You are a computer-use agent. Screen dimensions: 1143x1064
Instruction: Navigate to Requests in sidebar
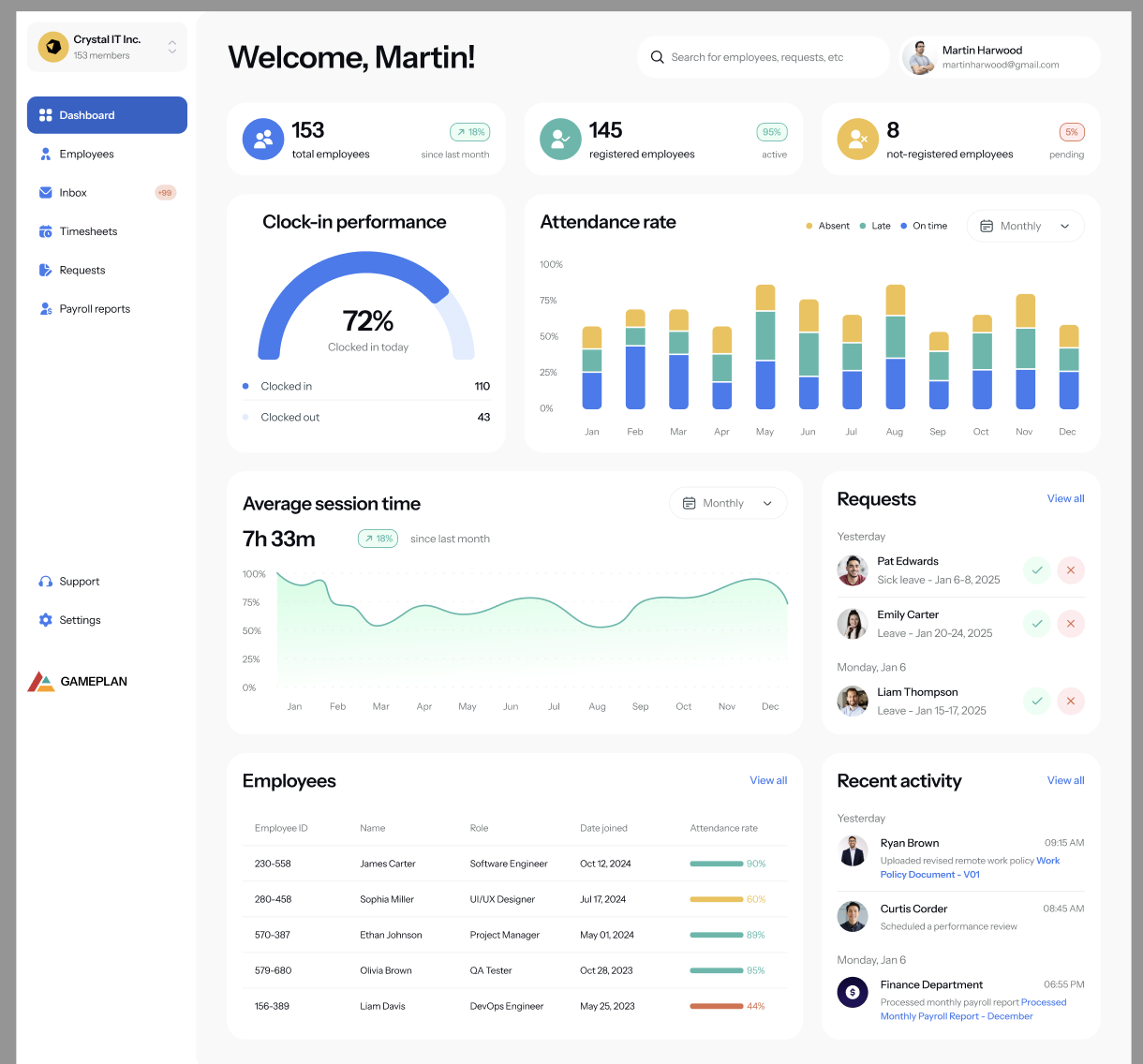coord(107,270)
